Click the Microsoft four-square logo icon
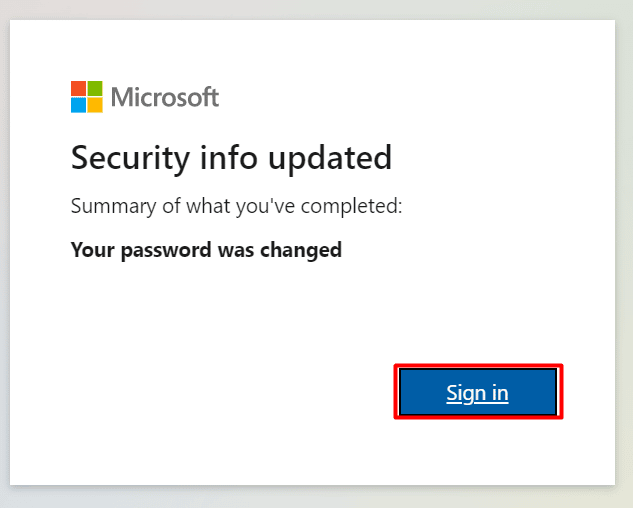633x508 pixels. pyautogui.click(x=87, y=97)
